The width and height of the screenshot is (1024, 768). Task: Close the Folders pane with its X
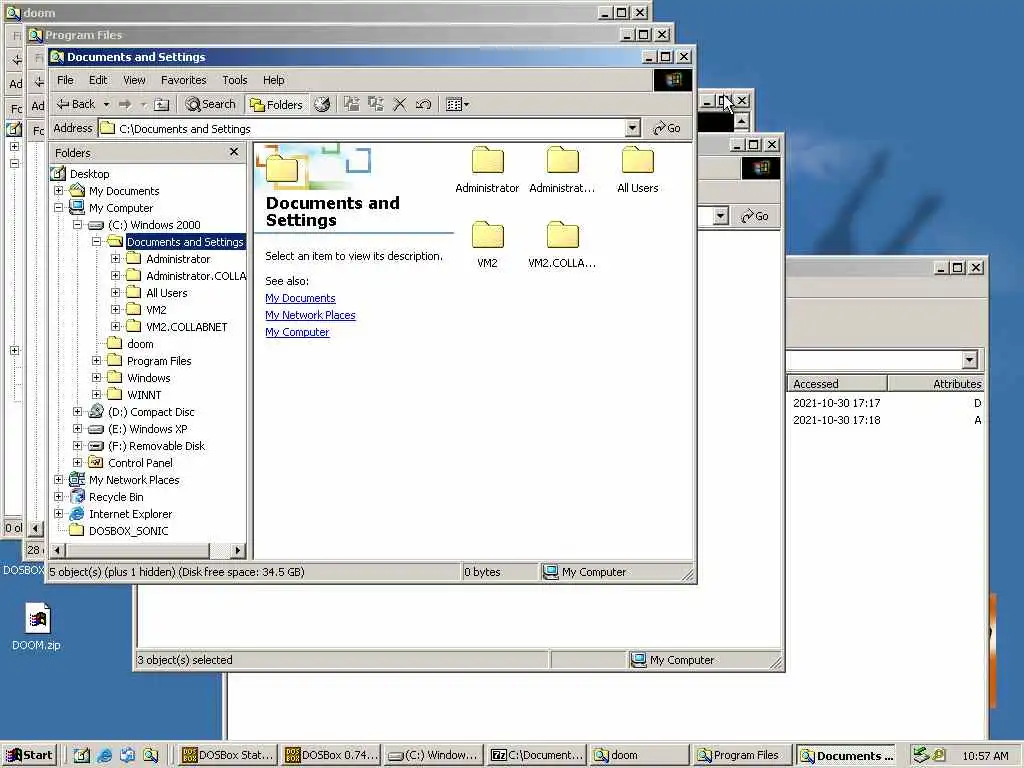[234, 152]
